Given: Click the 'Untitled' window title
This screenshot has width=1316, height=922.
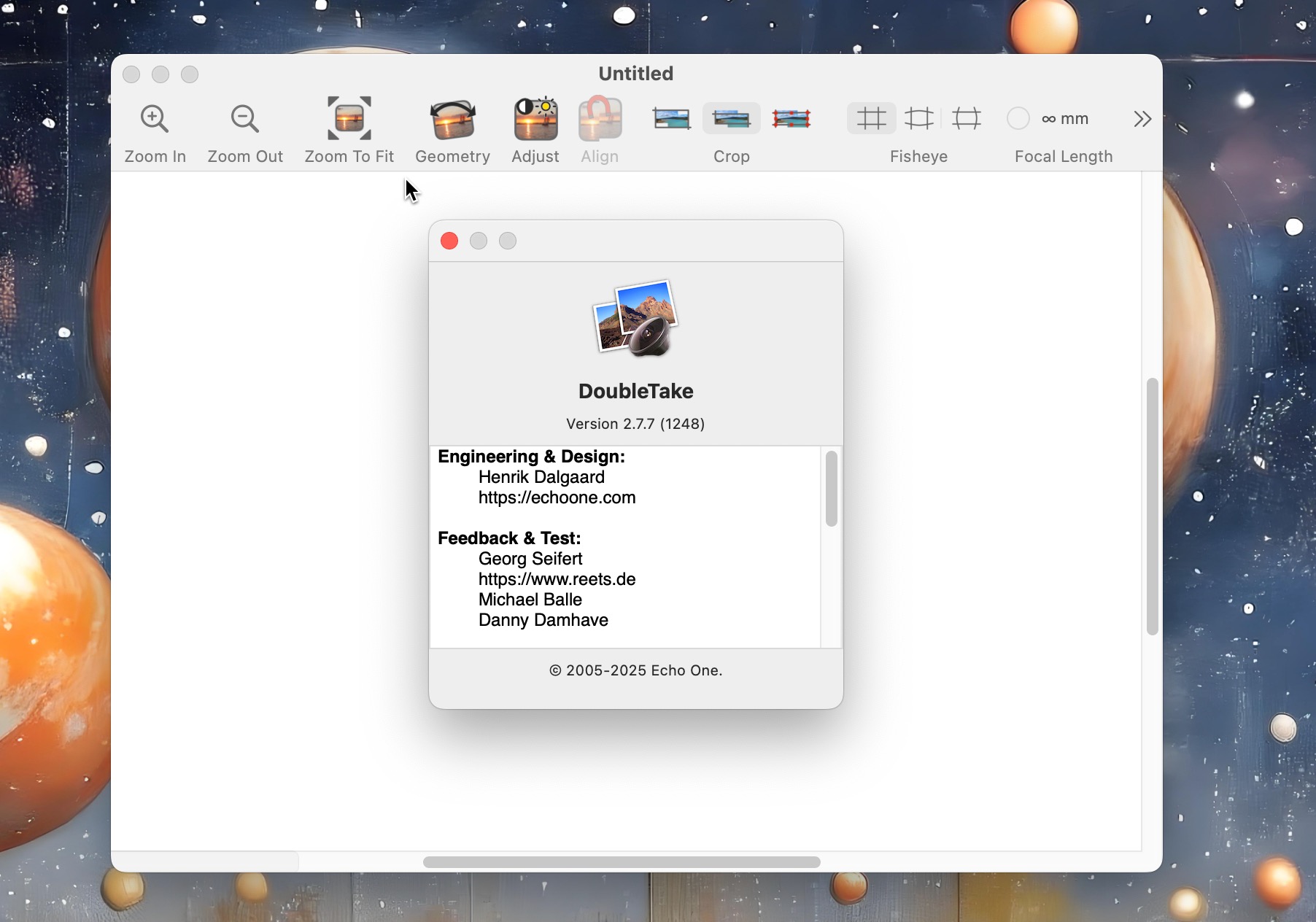Looking at the screenshot, I should click(x=636, y=74).
